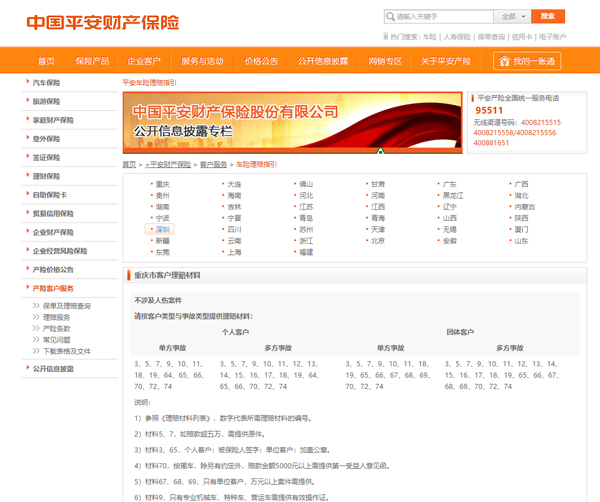600x502 pixels.
Task: Open the 公开信息披露 navigation tab
Action: click(323, 61)
